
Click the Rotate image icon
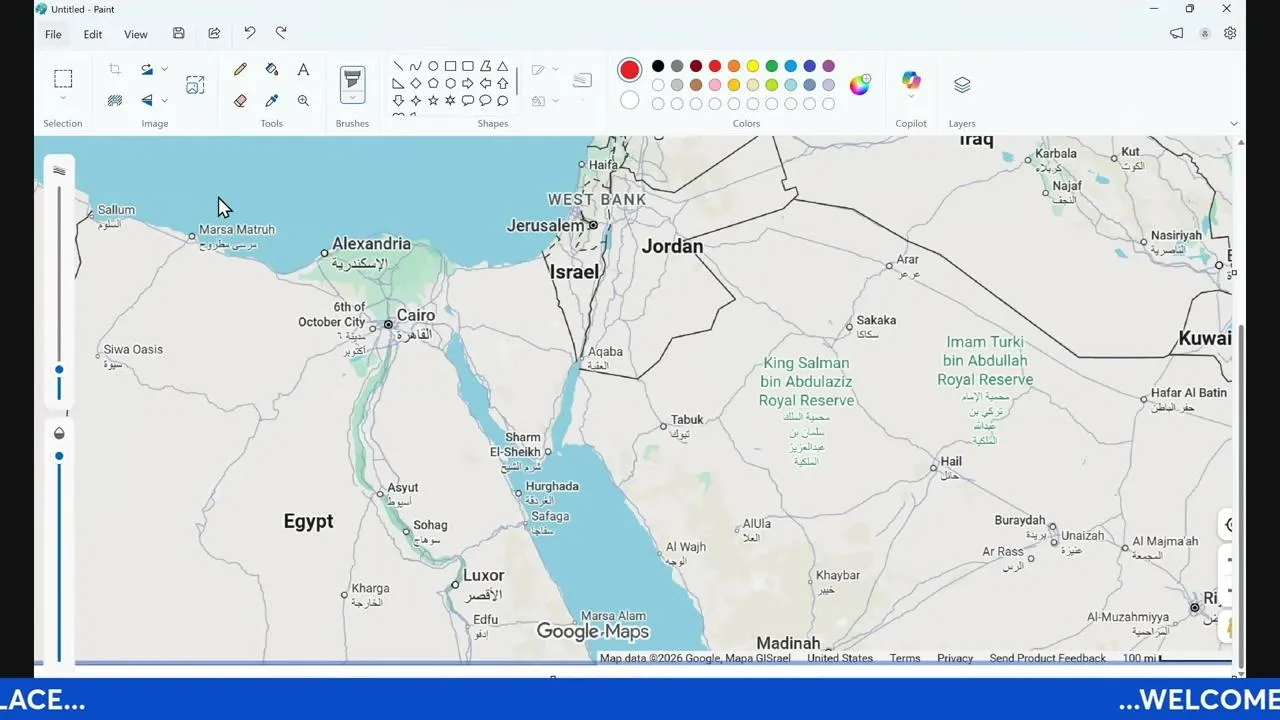click(x=147, y=70)
